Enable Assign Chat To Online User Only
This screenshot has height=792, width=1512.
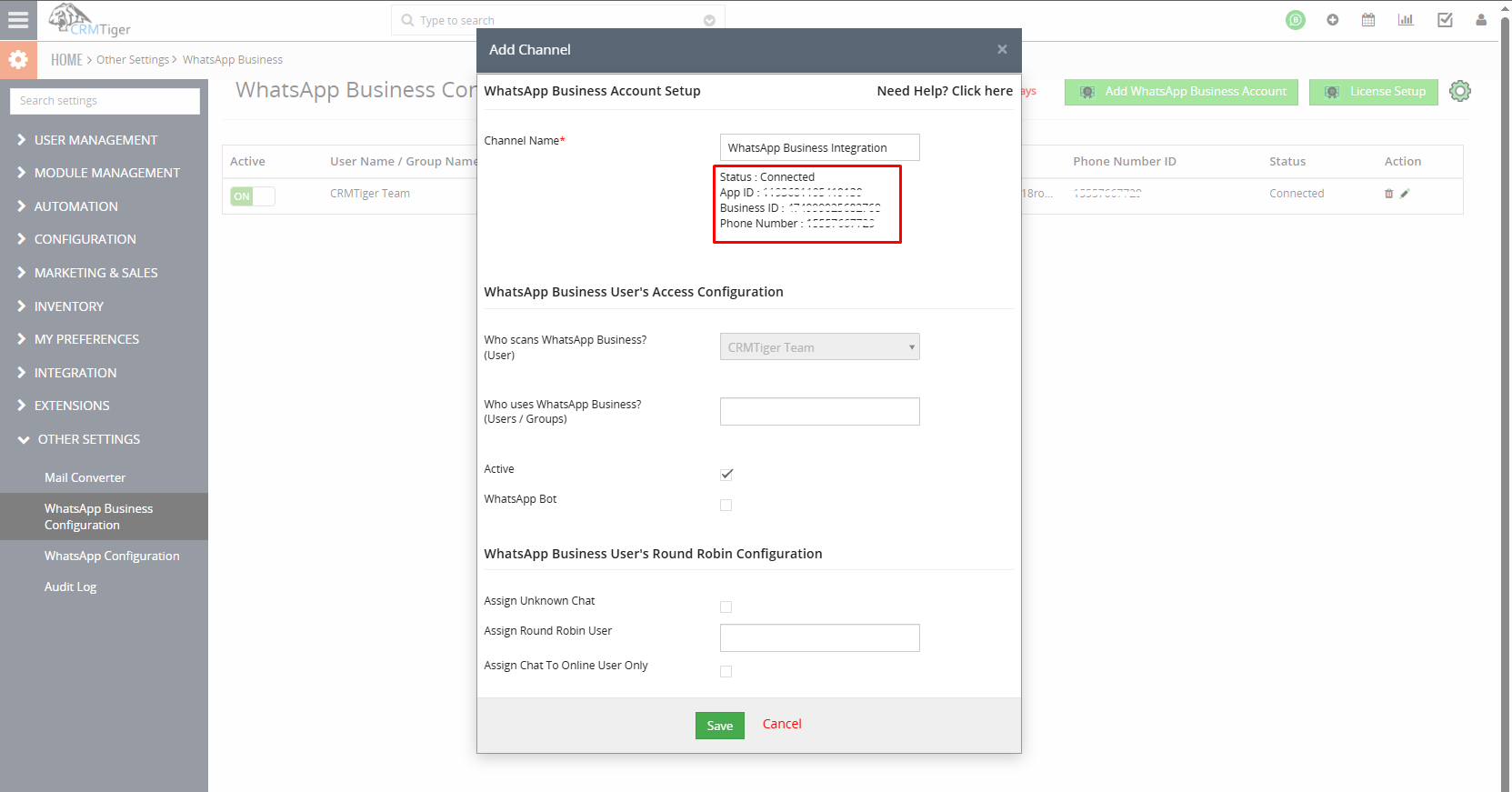(726, 671)
